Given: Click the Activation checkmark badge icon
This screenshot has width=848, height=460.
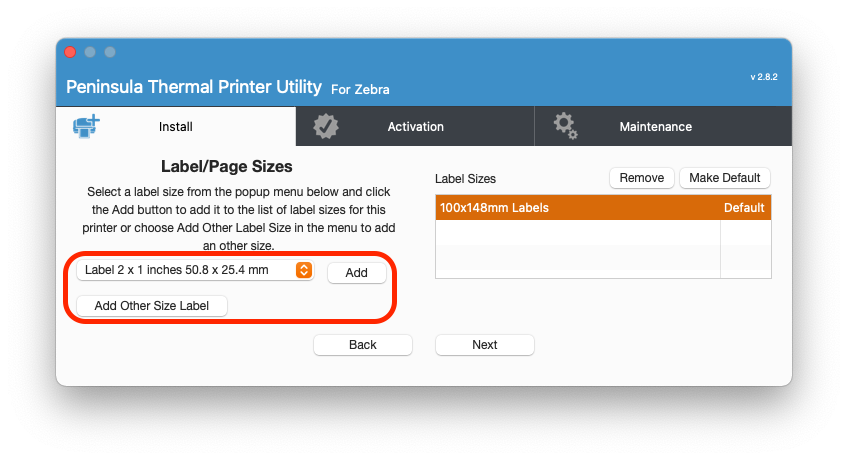Looking at the screenshot, I should point(326,126).
